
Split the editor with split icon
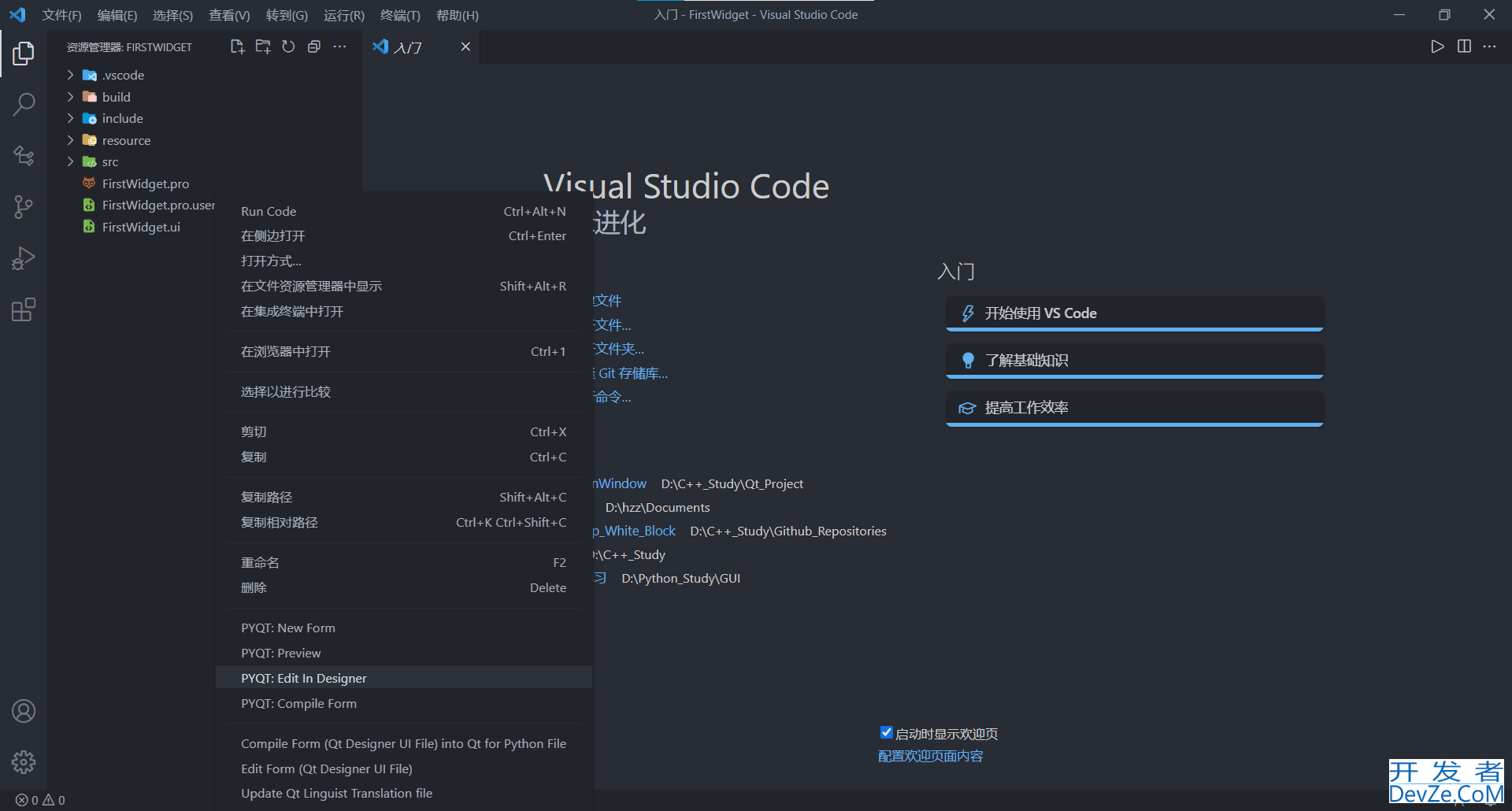coord(1464,46)
